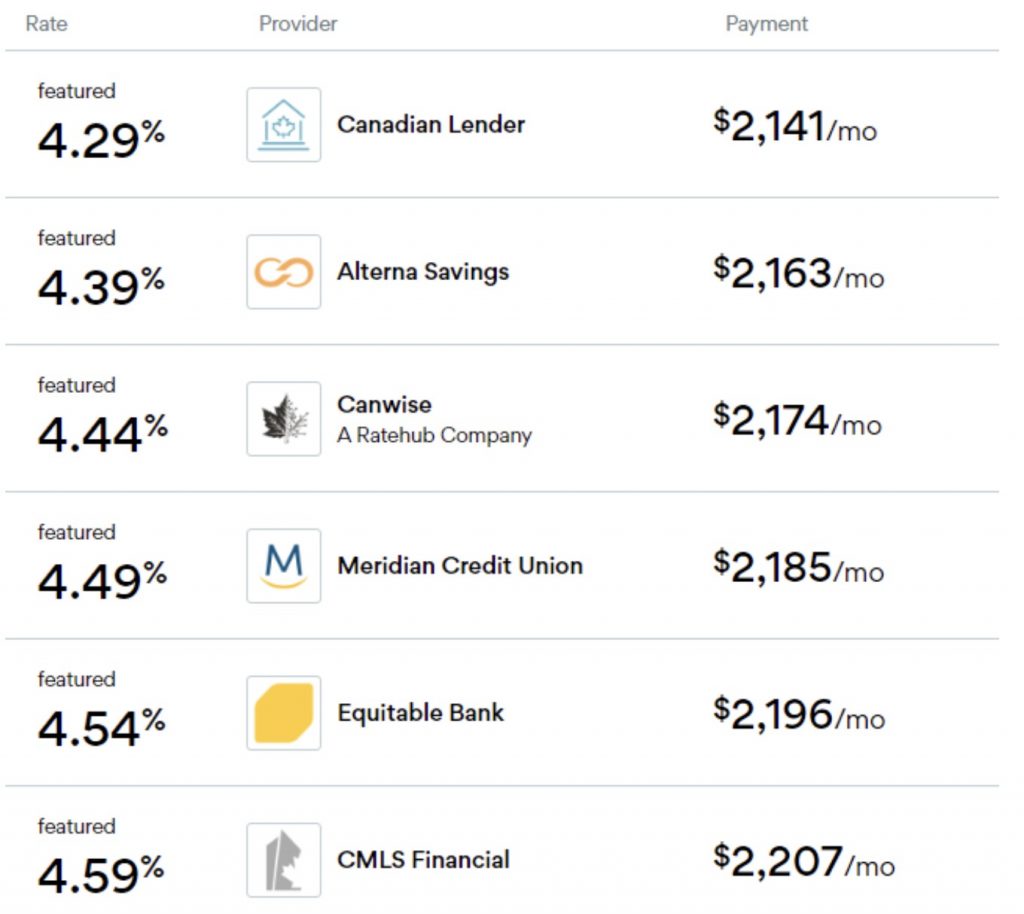Screen dimensions: 1024x914
Task: Click the $2,141/mo payment amount
Action: click(x=795, y=127)
